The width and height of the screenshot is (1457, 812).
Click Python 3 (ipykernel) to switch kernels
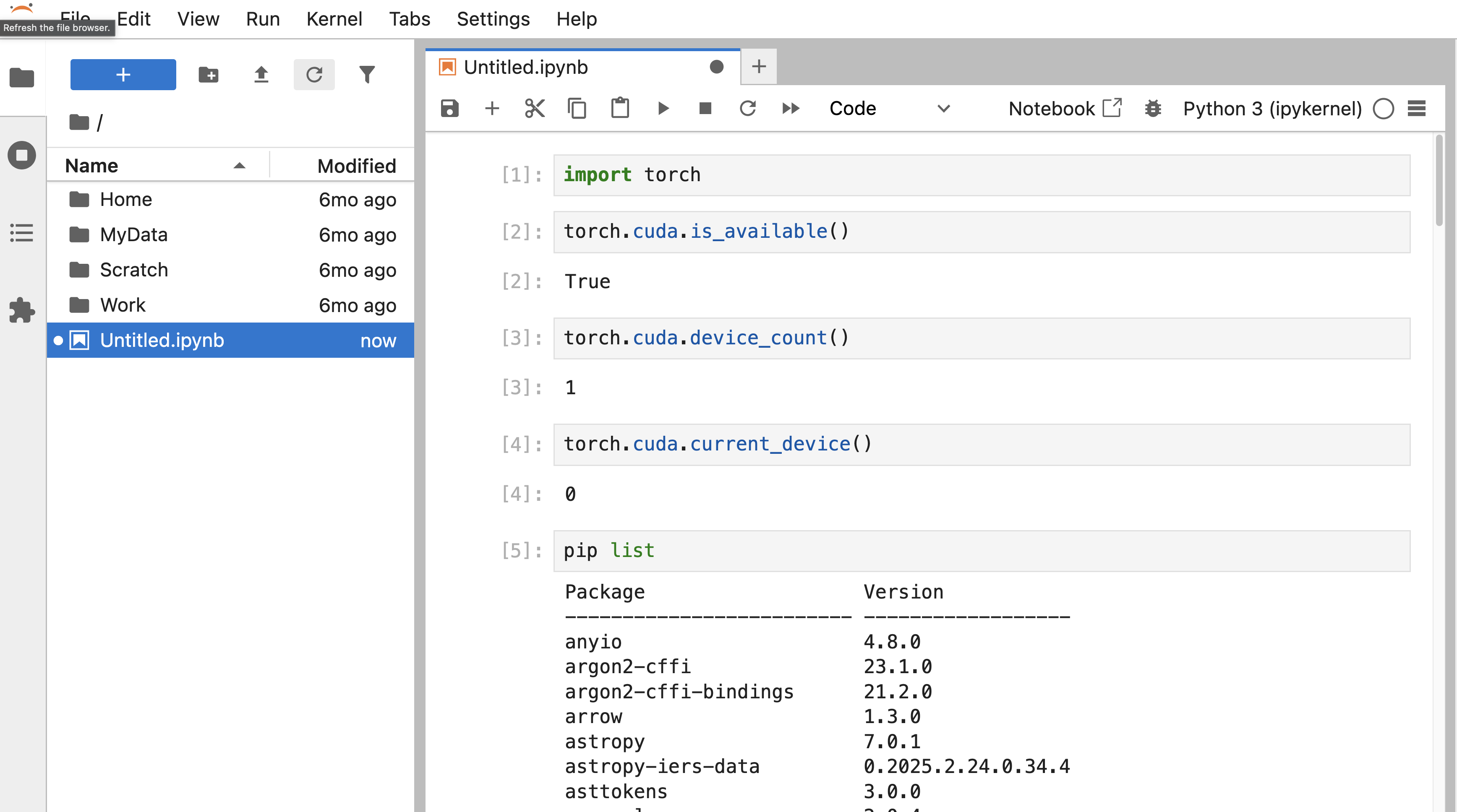click(x=1273, y=108)
